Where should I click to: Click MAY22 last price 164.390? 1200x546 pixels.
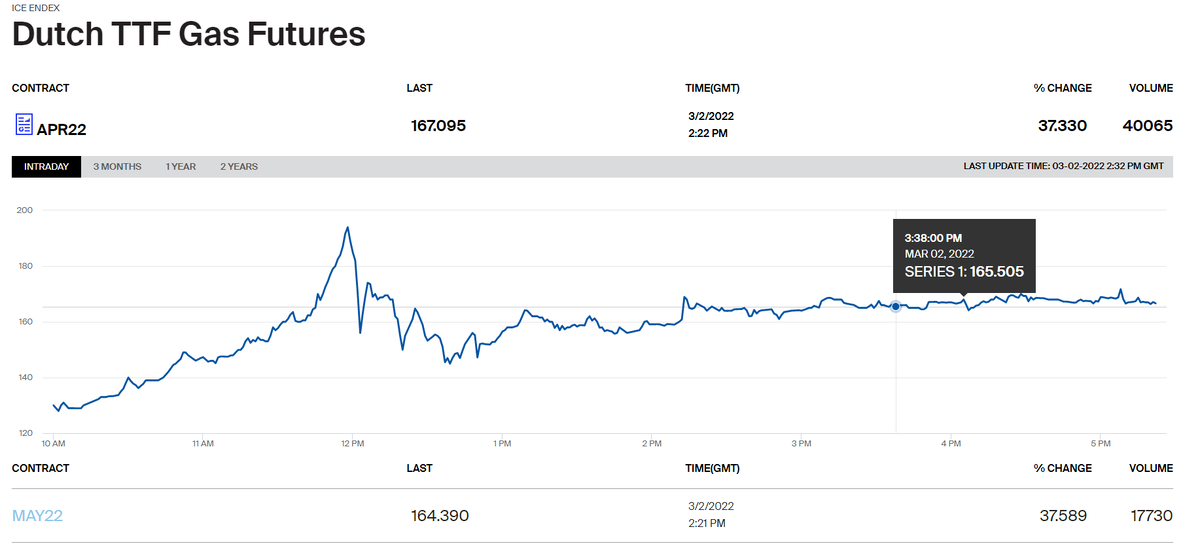tap(440, 516)
